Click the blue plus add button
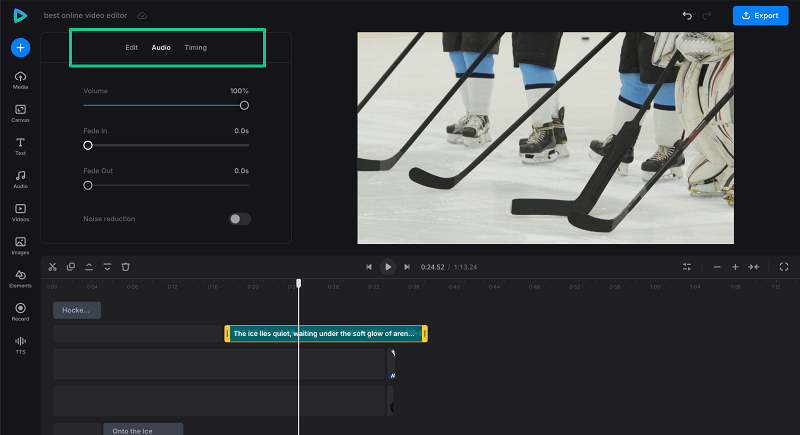The width and height of the screenshot is (800, 435). tap(20, 48)
